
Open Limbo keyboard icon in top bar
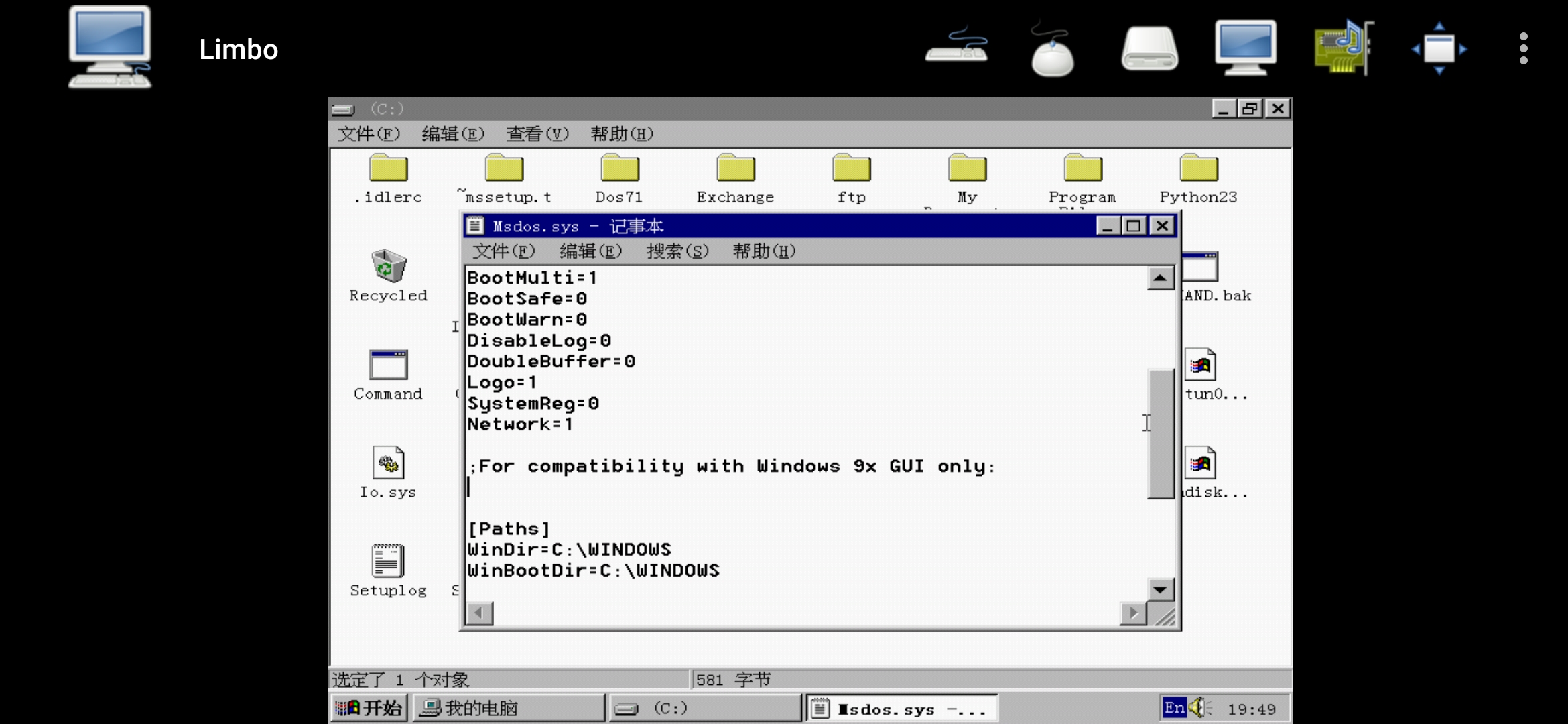956,47
